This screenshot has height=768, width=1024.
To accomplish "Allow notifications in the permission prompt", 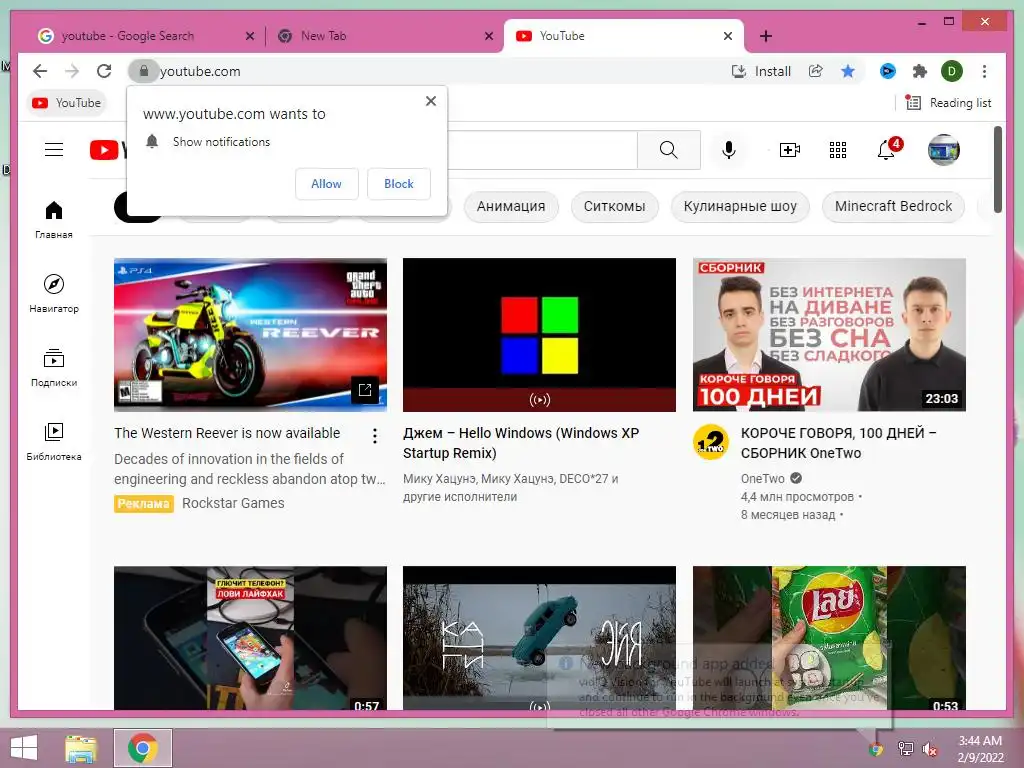I will 327,184.
